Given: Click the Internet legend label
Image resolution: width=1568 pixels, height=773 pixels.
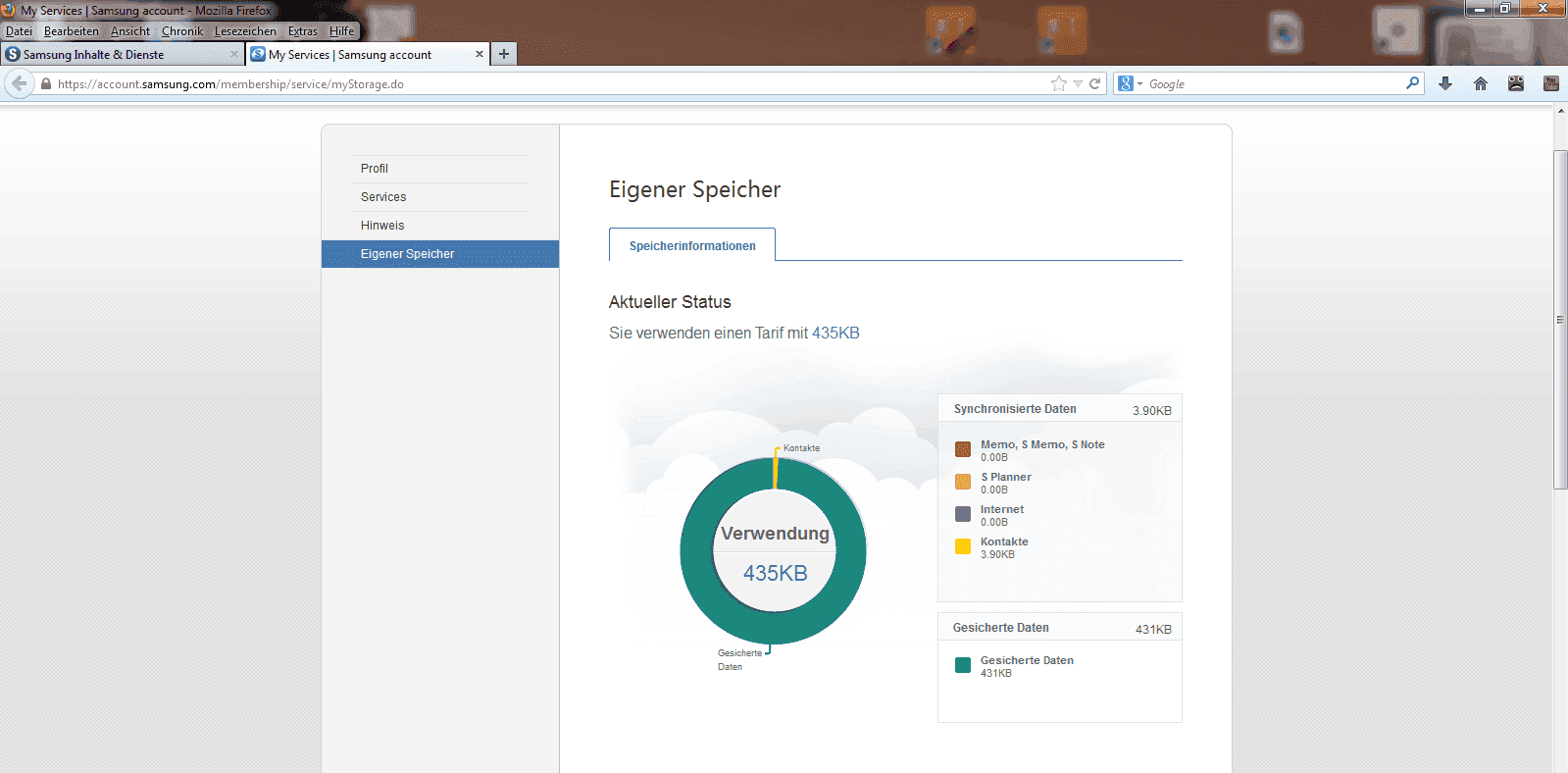Looking at the screenshot, I should pos(1002,509).
